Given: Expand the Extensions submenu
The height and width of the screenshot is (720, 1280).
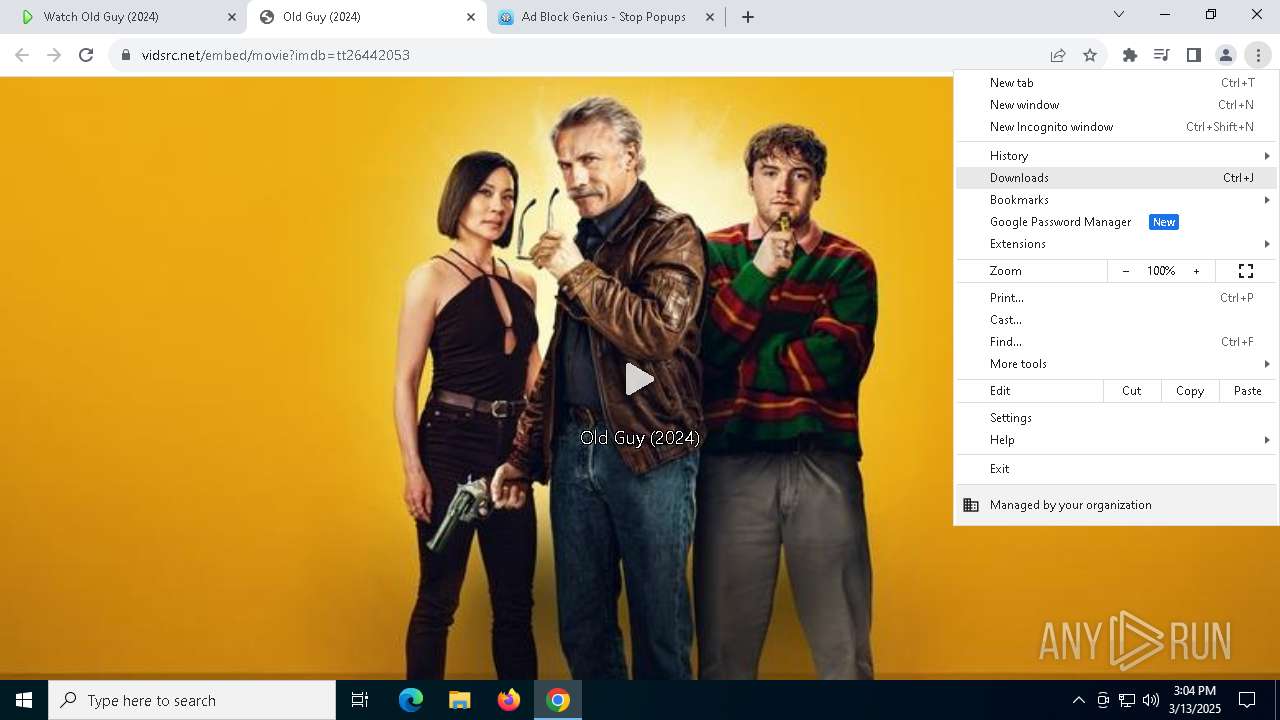Looking at the screenshot, I should point(1116,244).
